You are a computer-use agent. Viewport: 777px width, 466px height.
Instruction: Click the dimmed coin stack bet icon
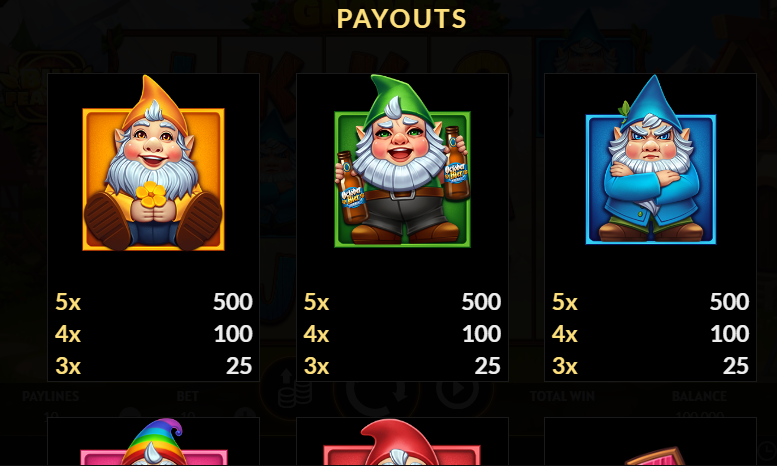pyautogui.click(x=295, y=390)
